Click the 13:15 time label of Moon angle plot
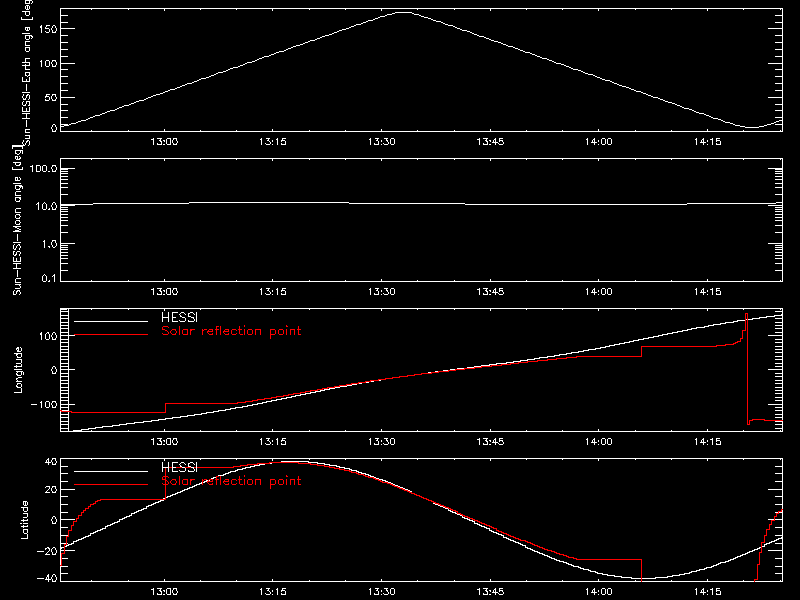 coord(273,292)
